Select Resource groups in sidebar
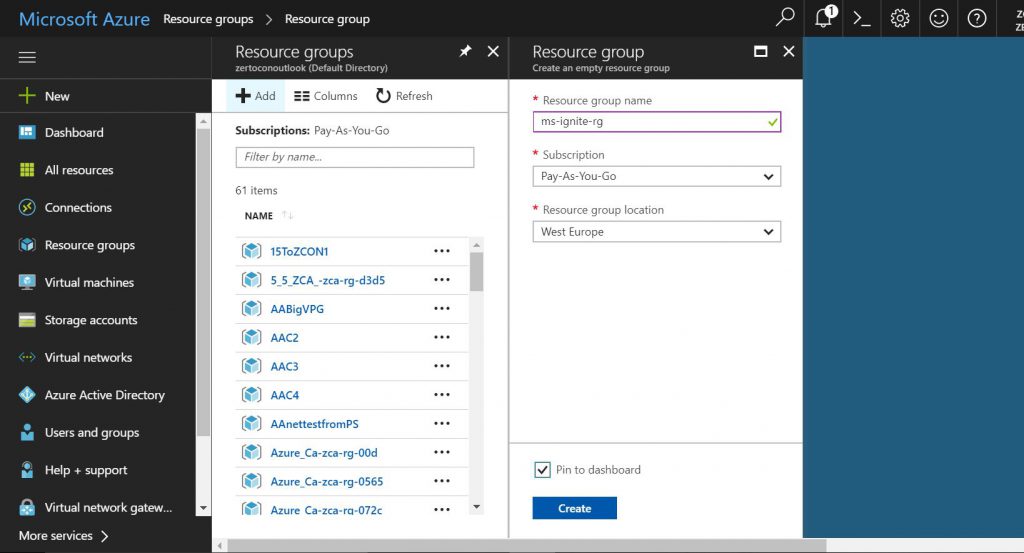Viewport: 1024px width, 553px height. 89,245
